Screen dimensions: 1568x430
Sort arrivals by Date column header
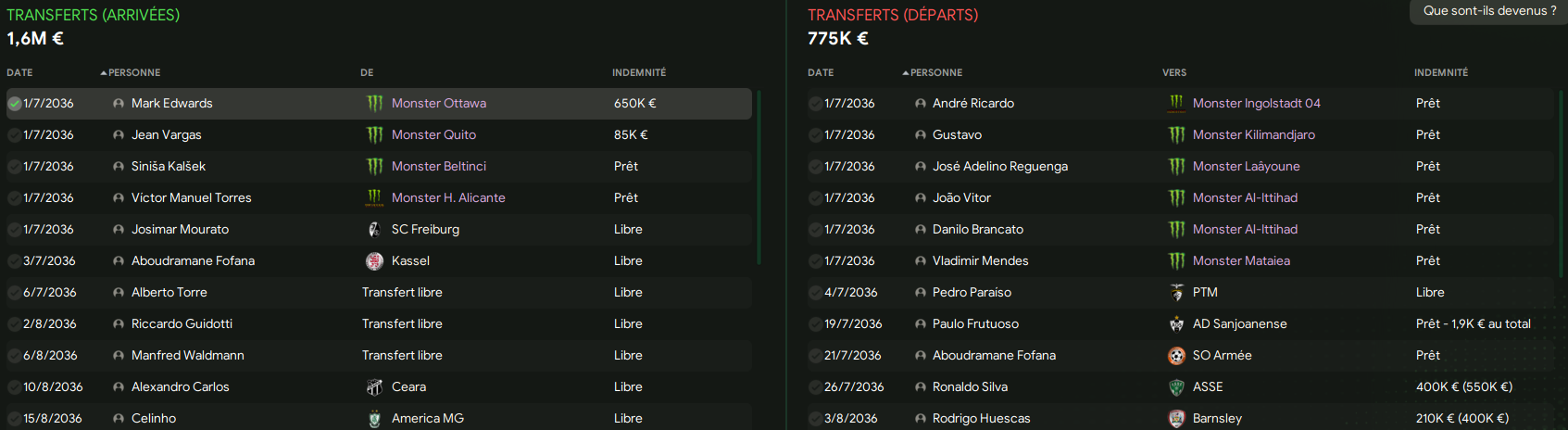(19, 72)
